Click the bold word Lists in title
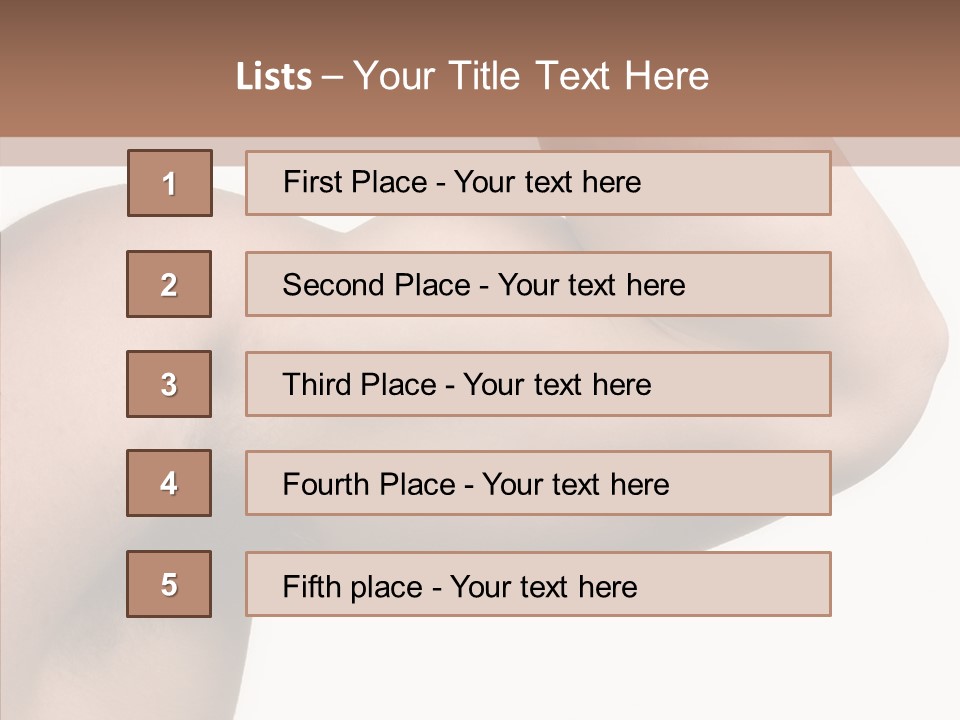960x720 pixels. pyautogui.click(x=274, y=77)
